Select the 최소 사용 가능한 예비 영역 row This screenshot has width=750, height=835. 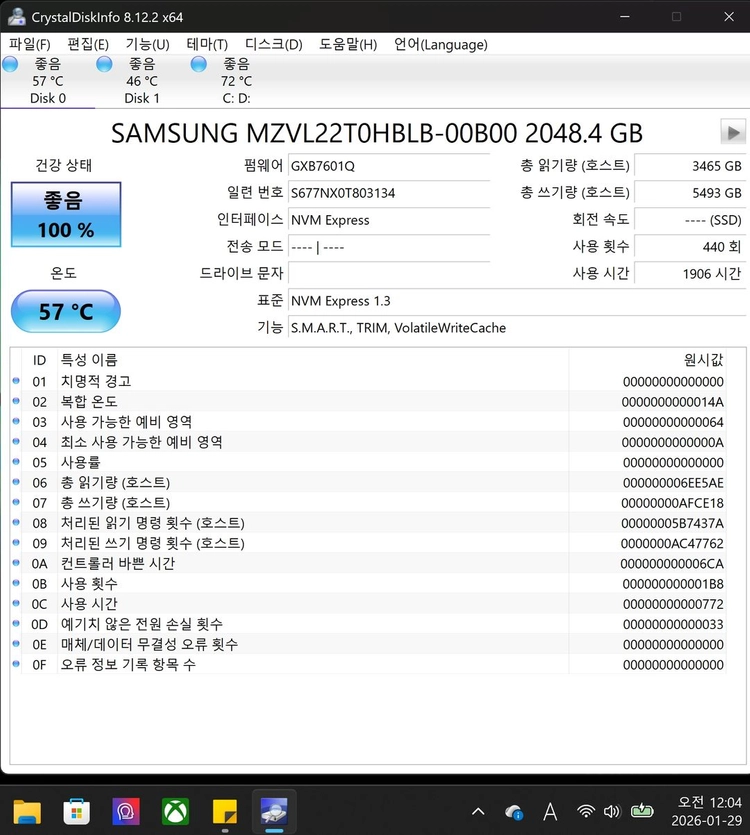point(368,442)
